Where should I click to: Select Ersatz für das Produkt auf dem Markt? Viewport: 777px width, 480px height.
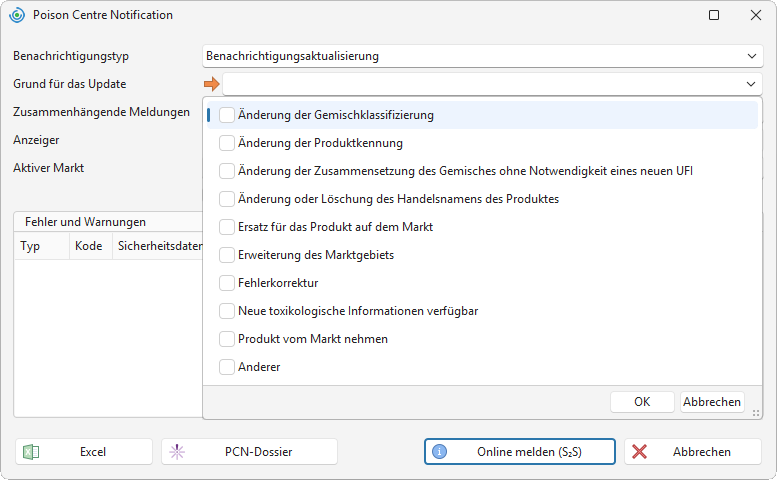[227, 227]
